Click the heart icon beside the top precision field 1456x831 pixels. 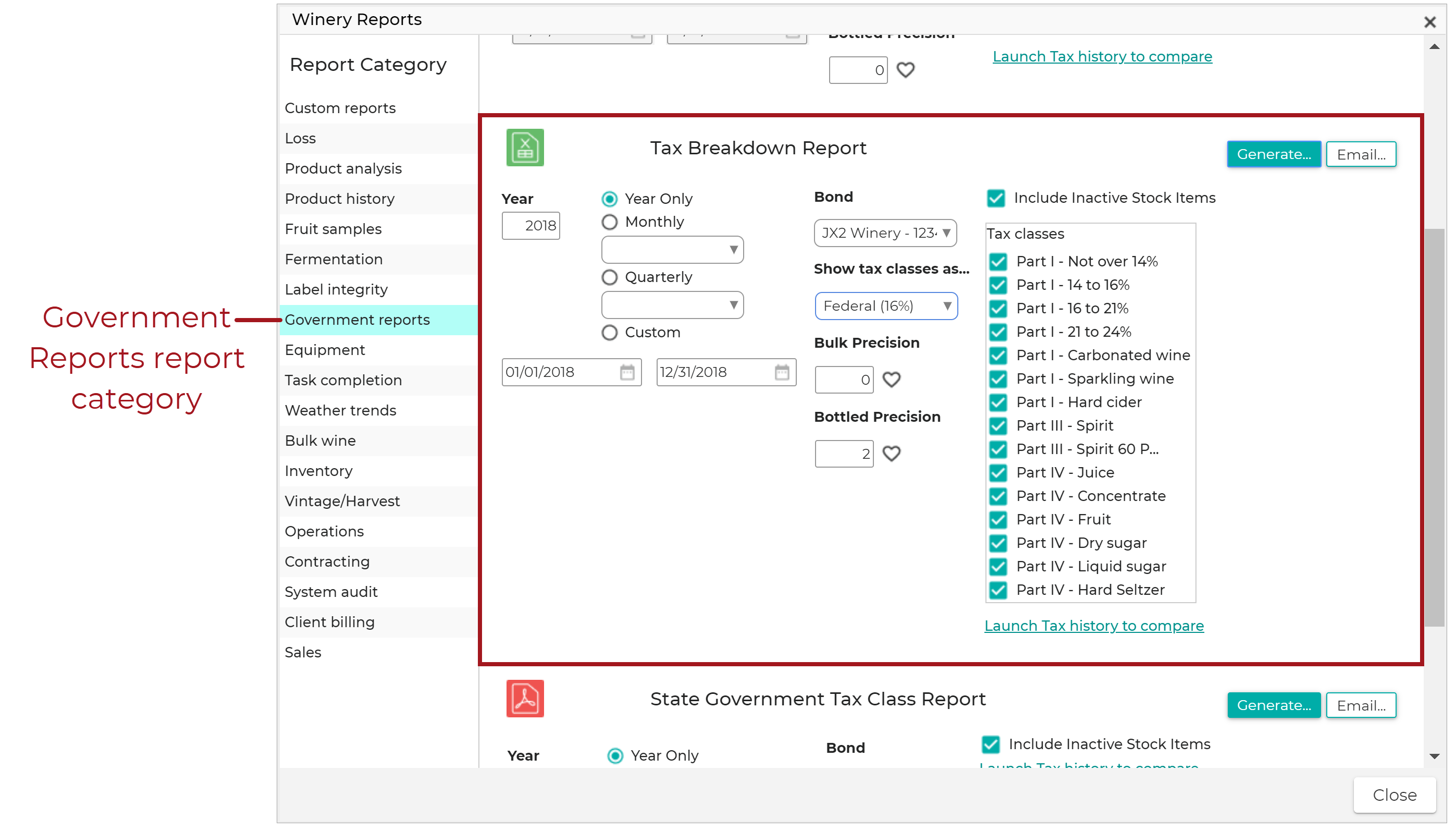tap(905, 70)
